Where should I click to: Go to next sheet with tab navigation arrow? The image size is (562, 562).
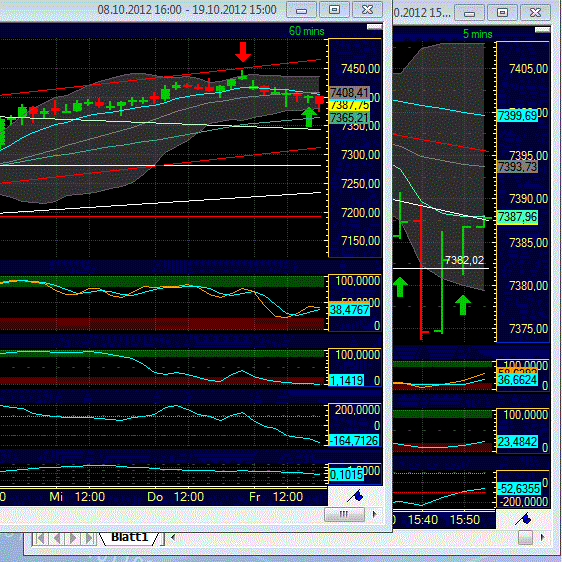[73, 538]
